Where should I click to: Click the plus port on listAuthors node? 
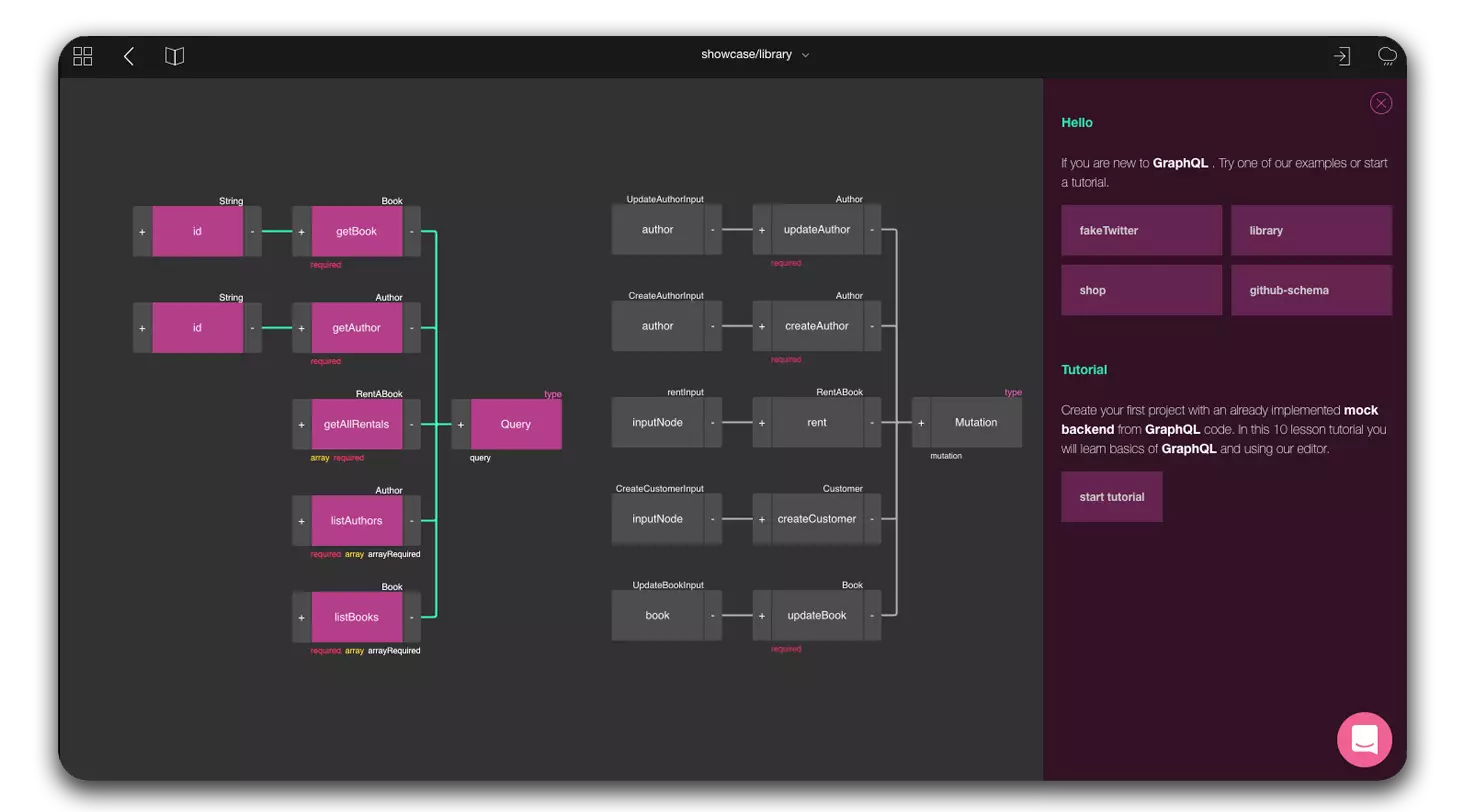coord(302,521)
